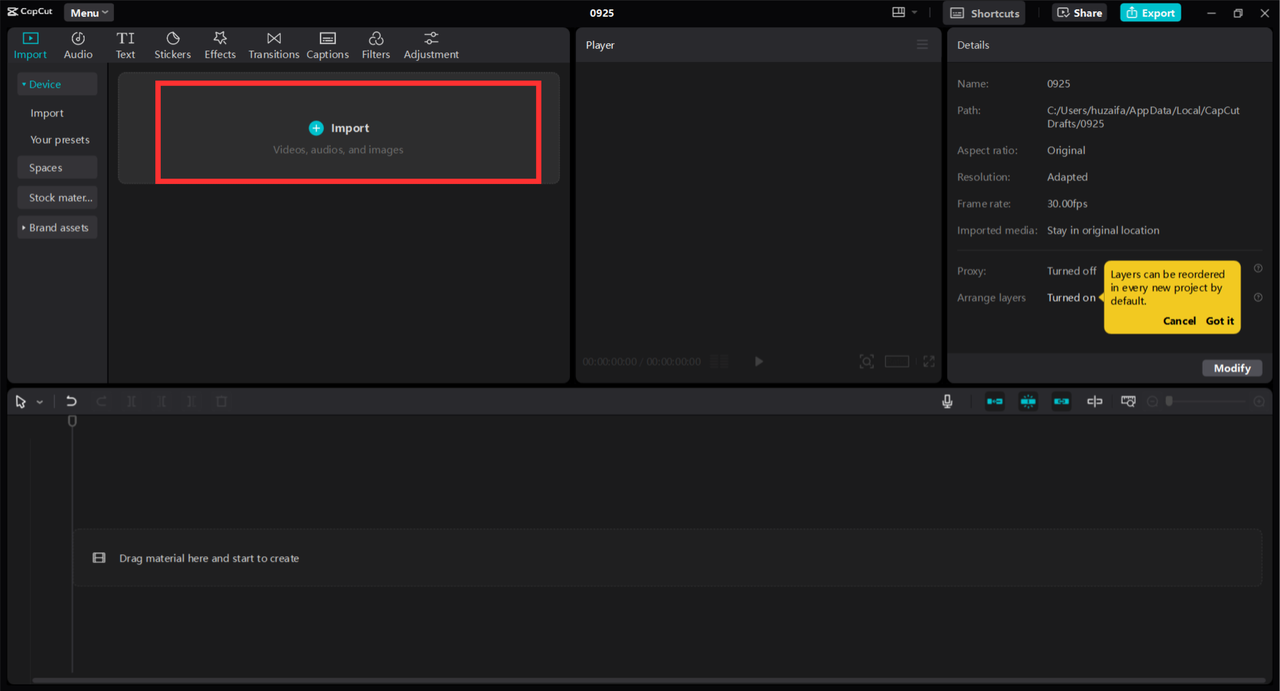This screenshot has height=691, width=1280.
Task: Open the CapCut Menu dropdown
Action: tap(89, 13)
